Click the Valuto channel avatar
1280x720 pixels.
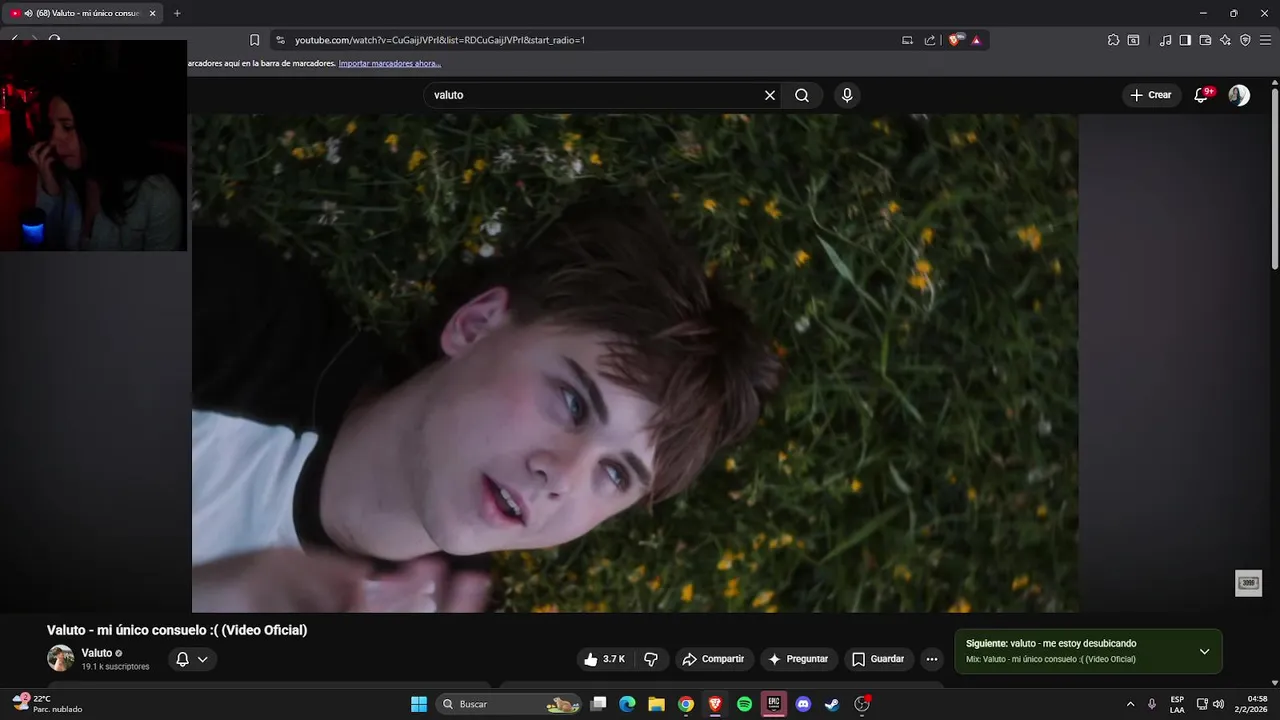pyautogui.click(x=60, y=658)
